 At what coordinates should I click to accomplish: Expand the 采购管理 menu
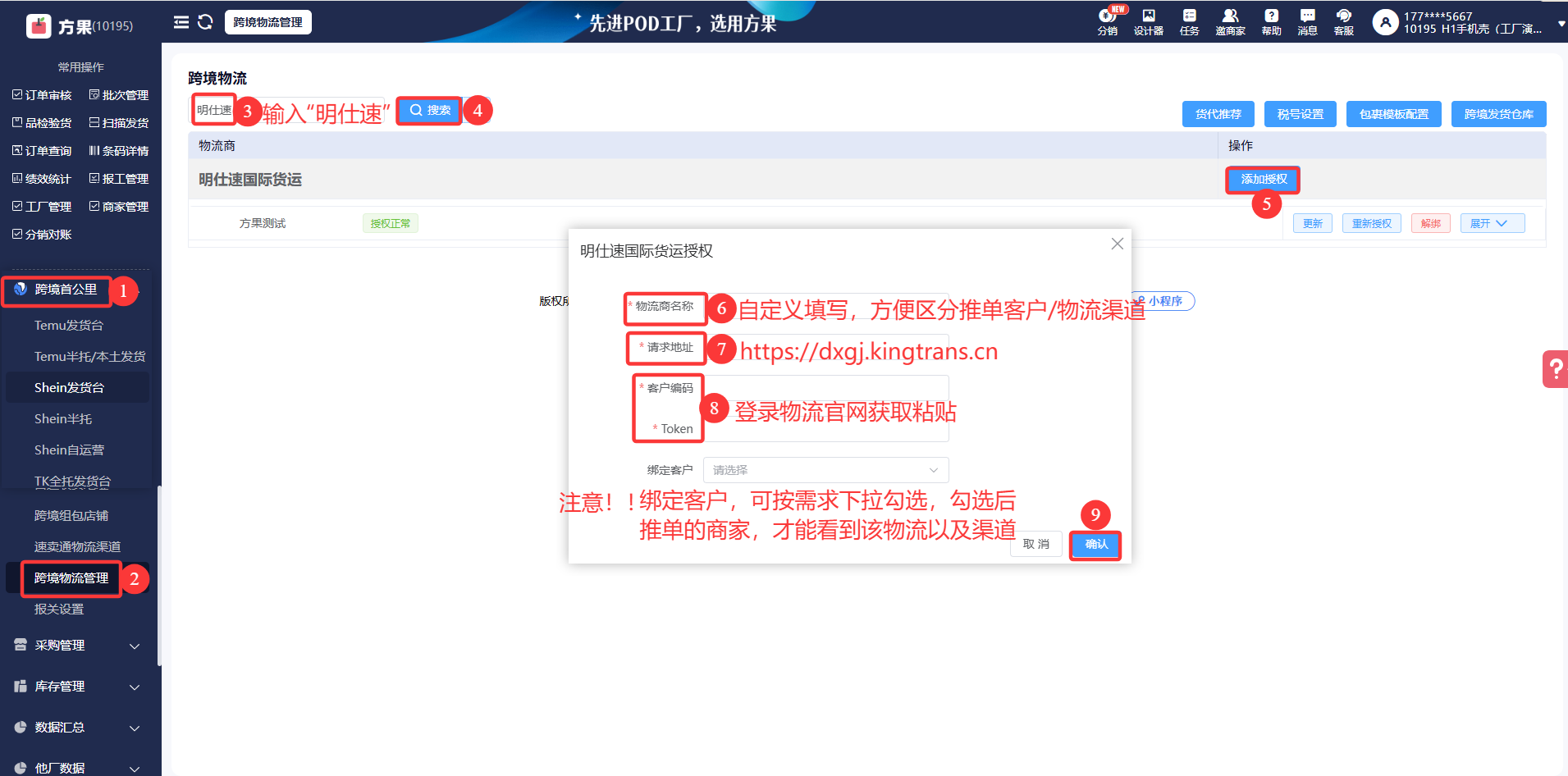click(x=78, y=646)
